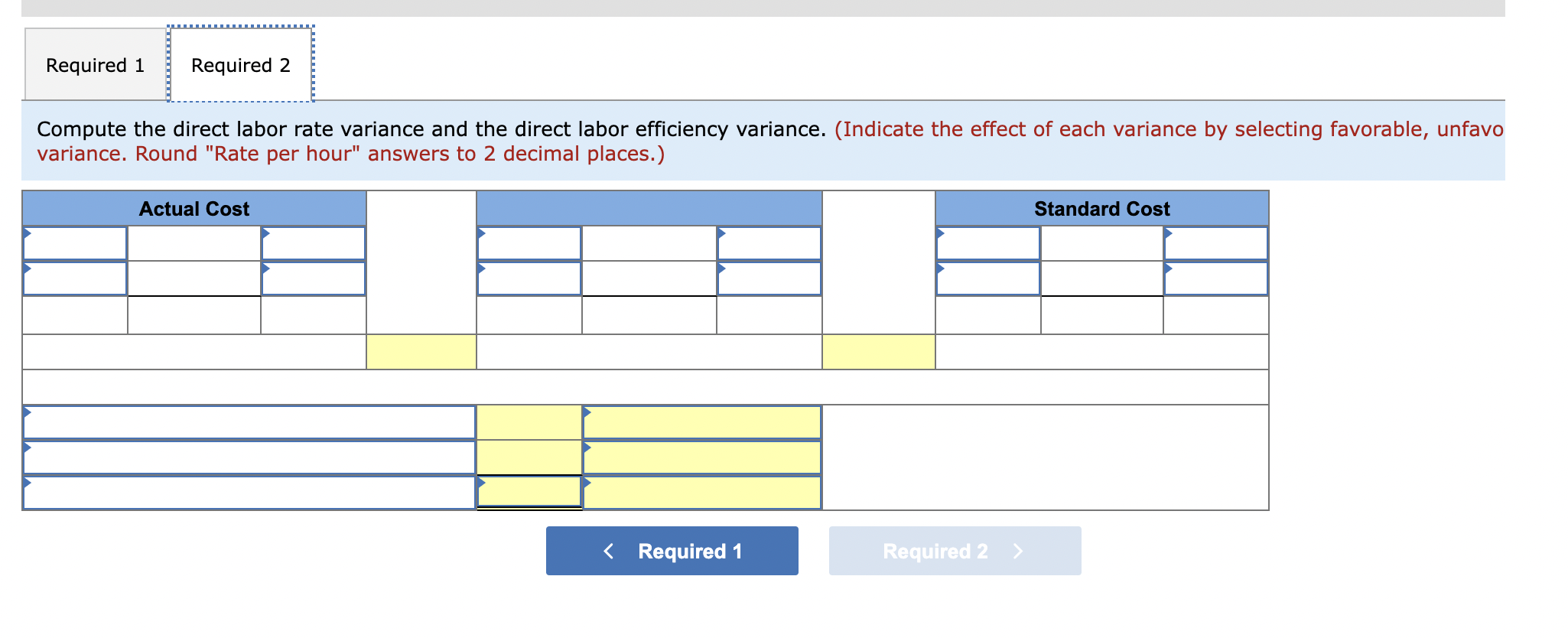Image resolution: width=1568 pixels, height=638 pixels.
Task: Switch to the Required 1 tab
Action: 94,65
